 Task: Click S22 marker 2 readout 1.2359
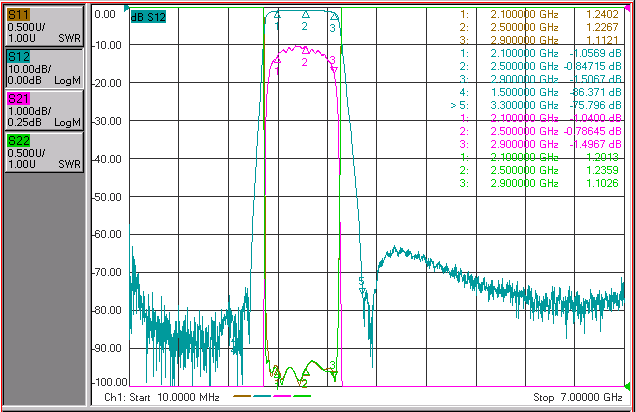[x=602, y=170]
